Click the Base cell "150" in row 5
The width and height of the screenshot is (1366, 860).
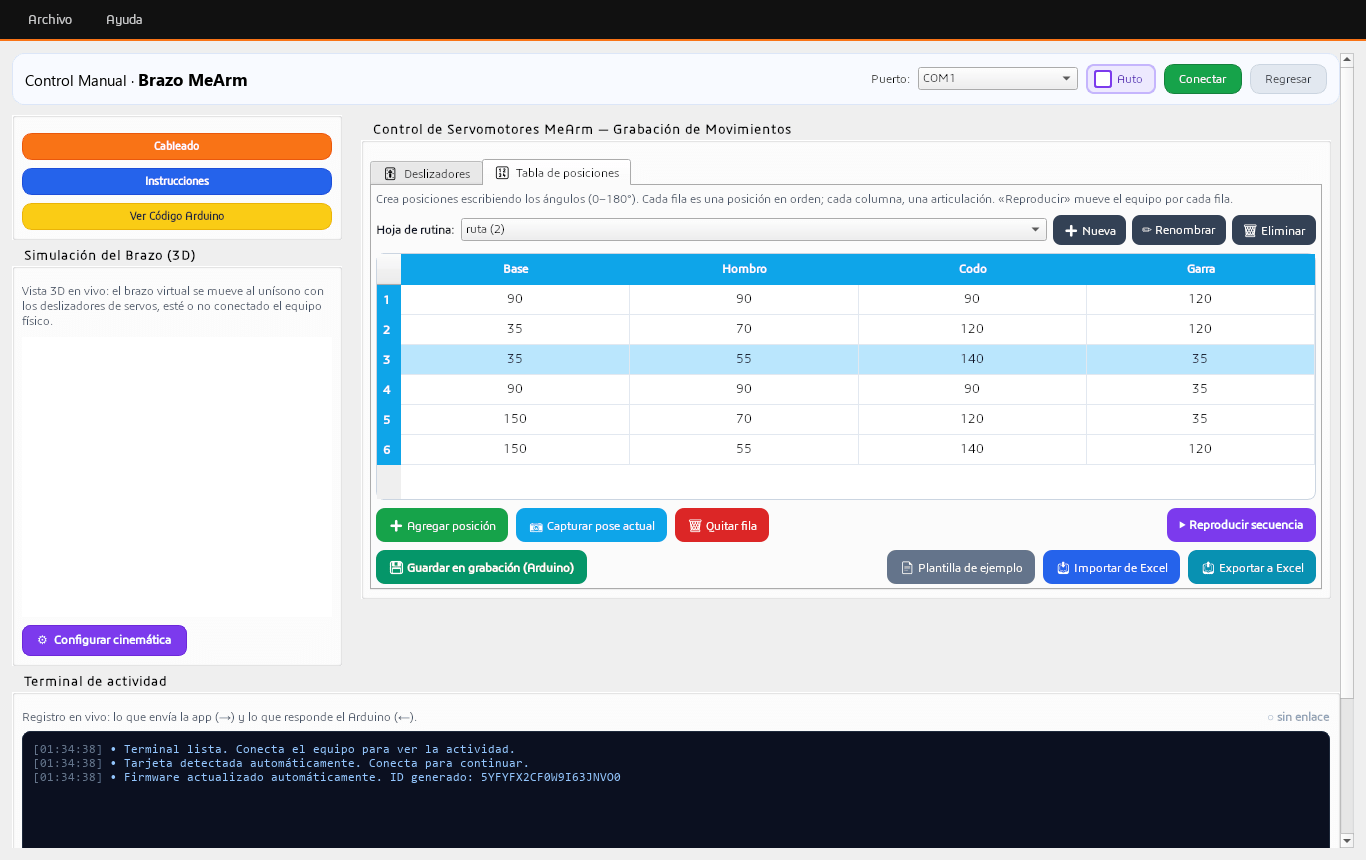(x=515, y=419)
